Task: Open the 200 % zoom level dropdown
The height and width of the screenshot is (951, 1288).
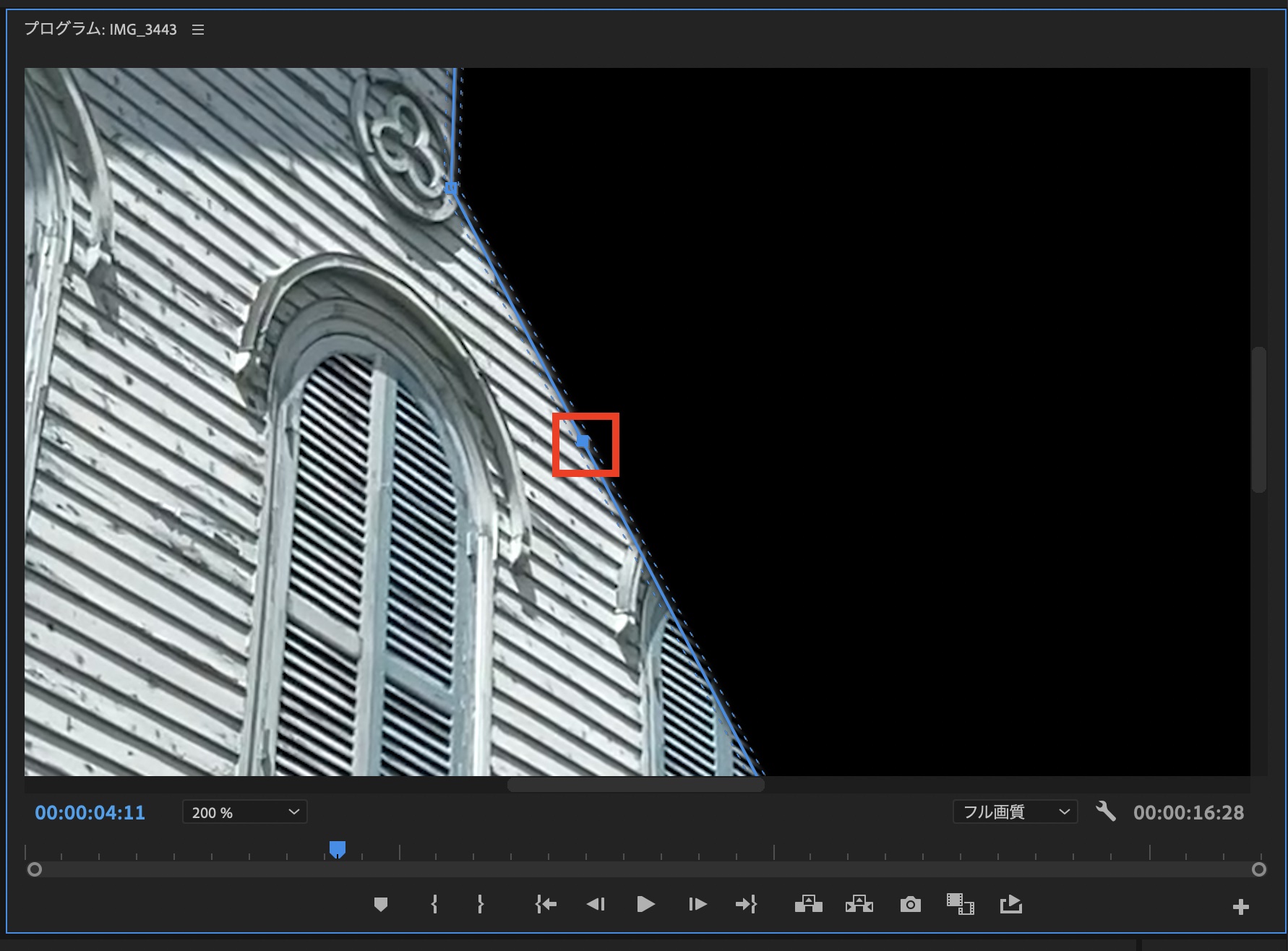Action: tap(244, 812)
